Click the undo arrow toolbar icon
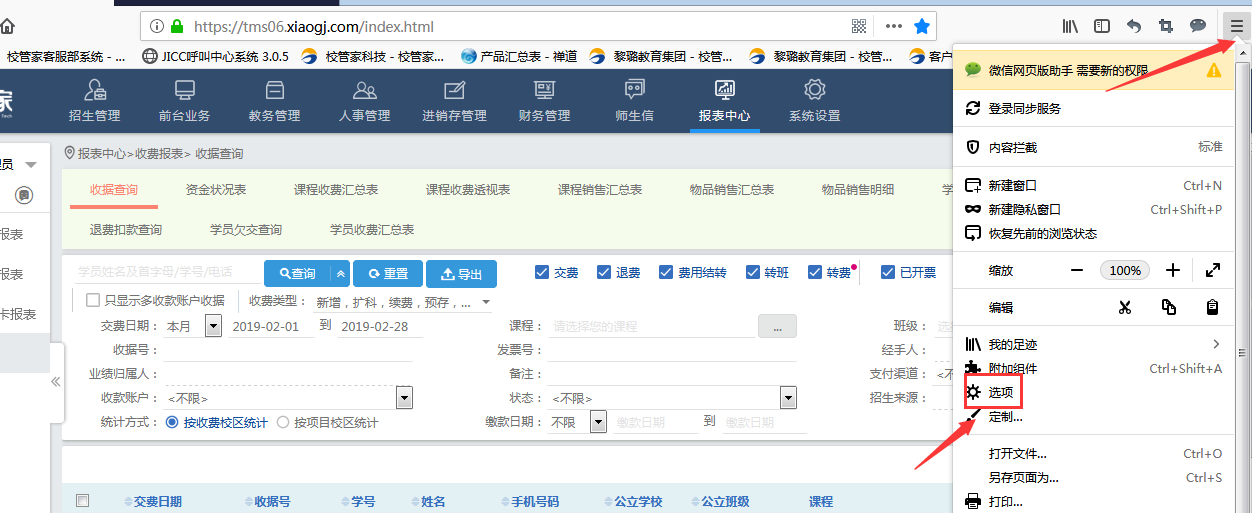 pos(1133,26)
